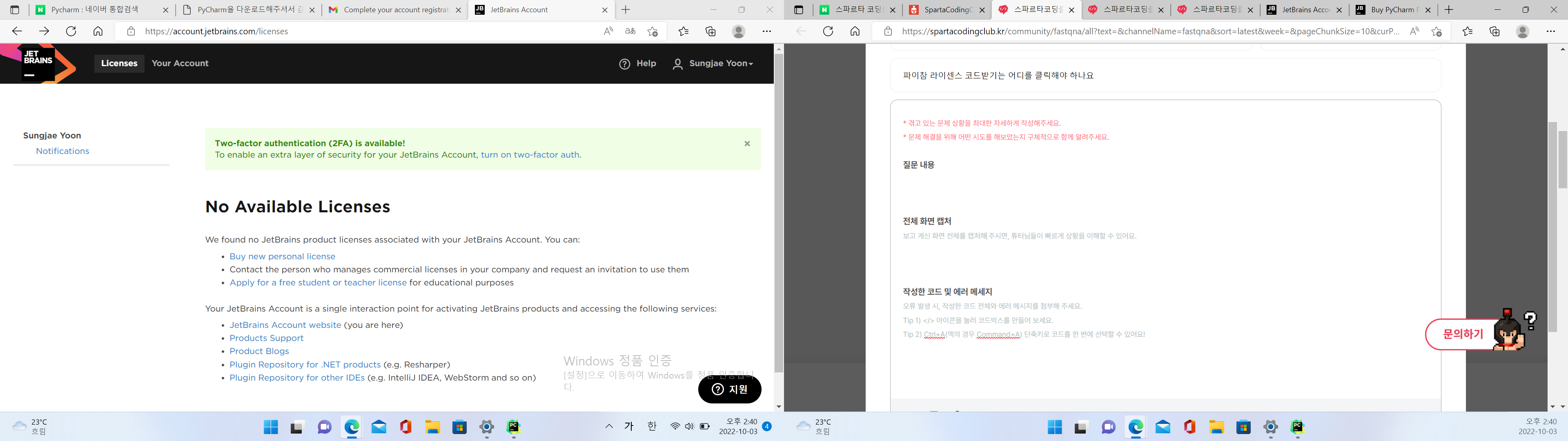
Task: Click turn on two-factor auth link
Action: (x=530, y=155)
